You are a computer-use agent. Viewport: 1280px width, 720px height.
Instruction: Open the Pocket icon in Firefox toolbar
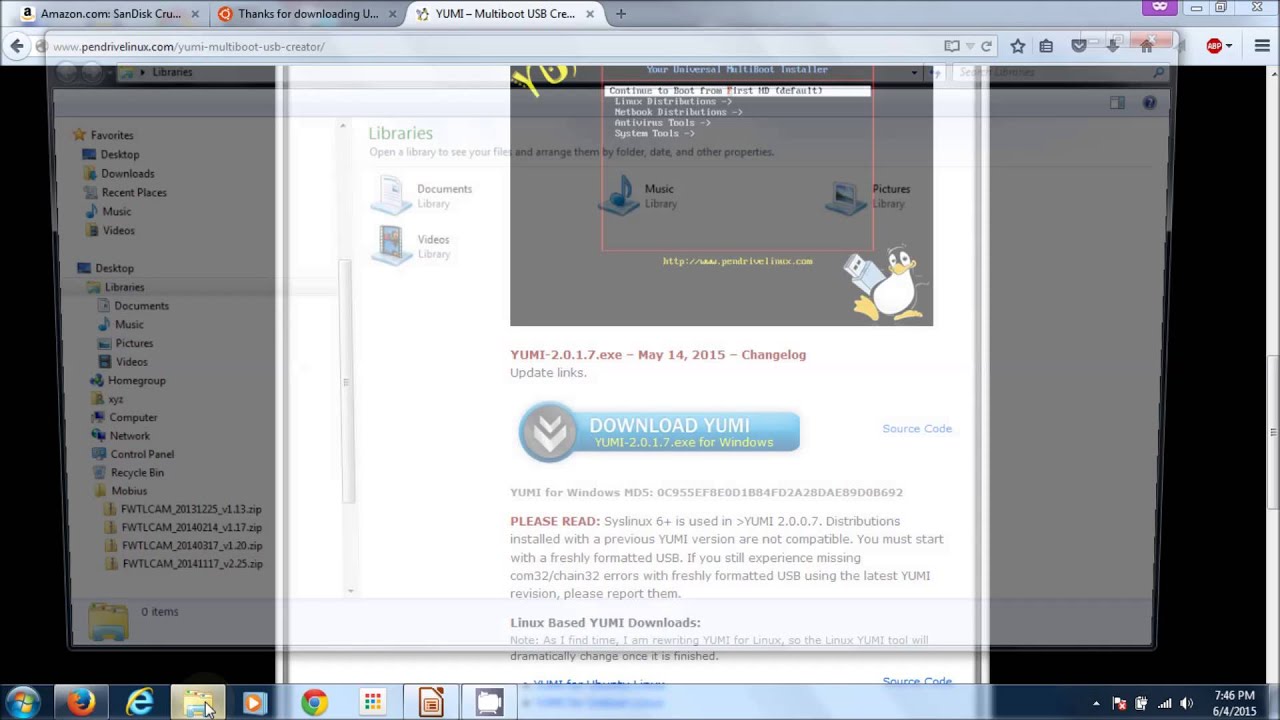(x=1079, y=46)
